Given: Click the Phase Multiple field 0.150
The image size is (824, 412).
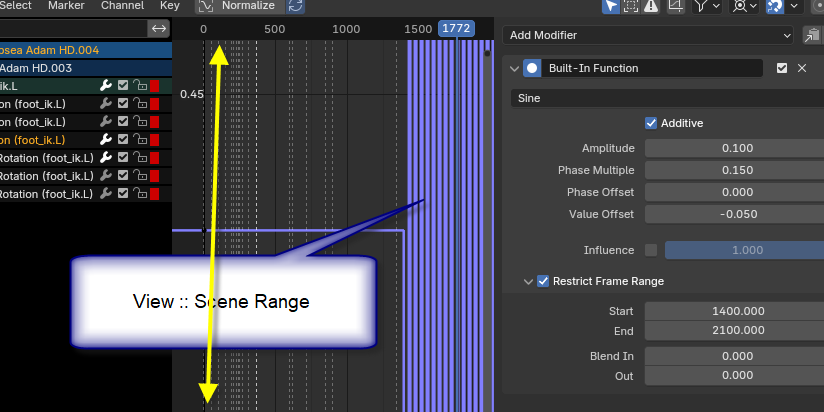Looking at the screenshot, I should tap(735, 170).
